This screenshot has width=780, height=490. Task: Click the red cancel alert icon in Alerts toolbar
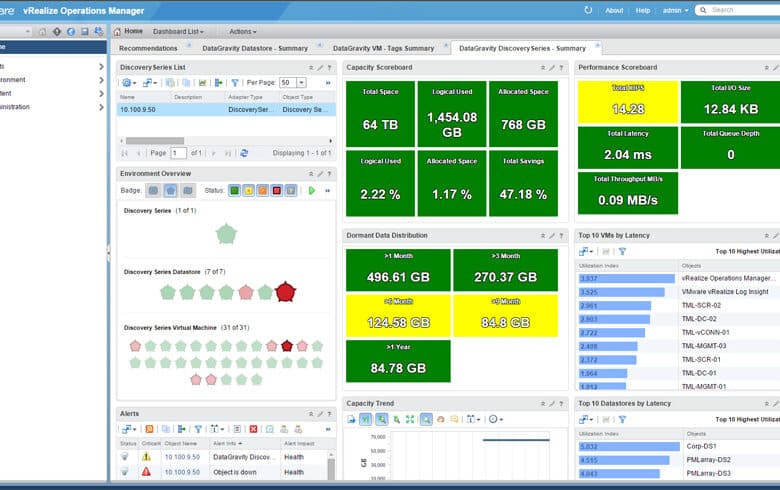253,429
